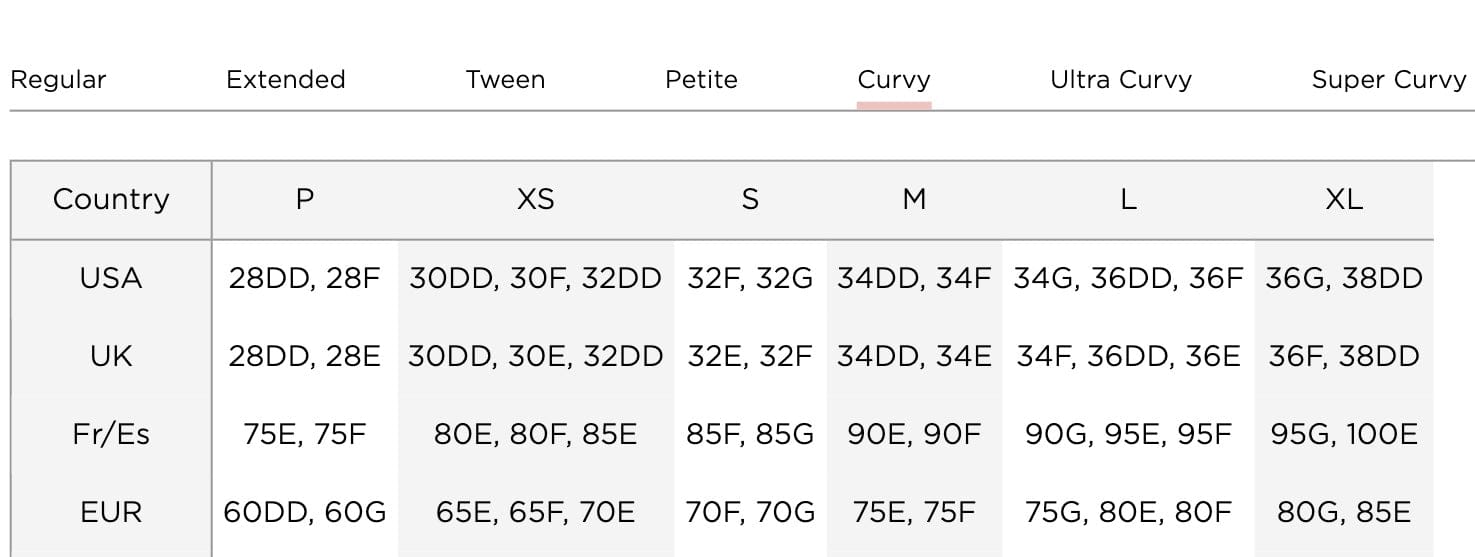This screenshot has height=557, width=1475.
Task: Open the Ultra Curvy tab
Action: [x=1121, y=80]
